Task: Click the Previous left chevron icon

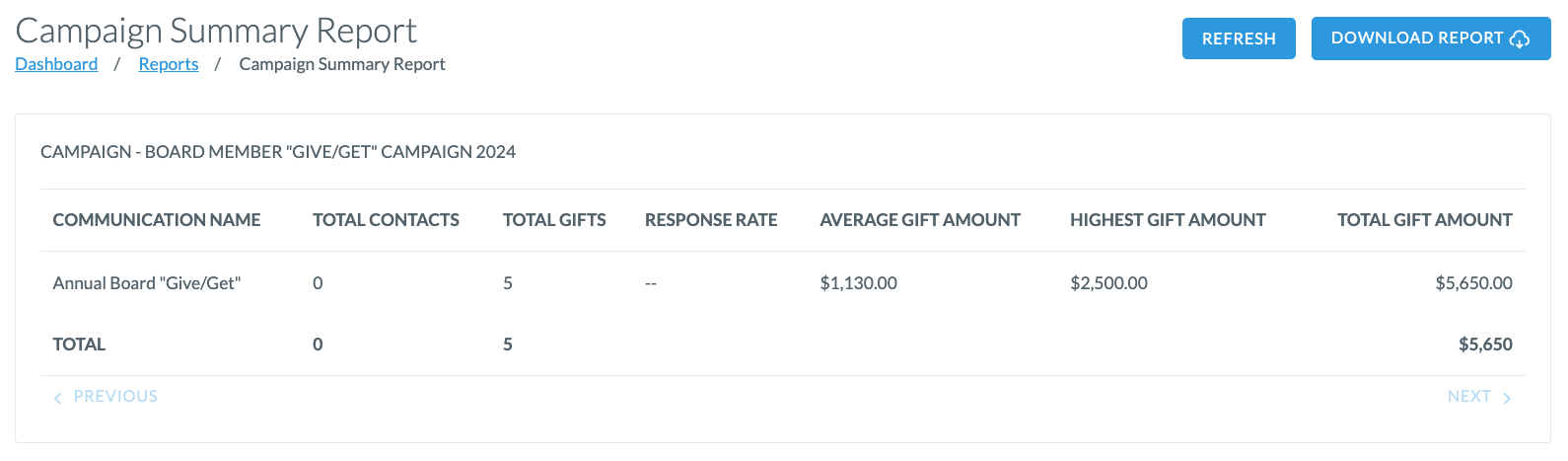Action: (x=58, y=398)
